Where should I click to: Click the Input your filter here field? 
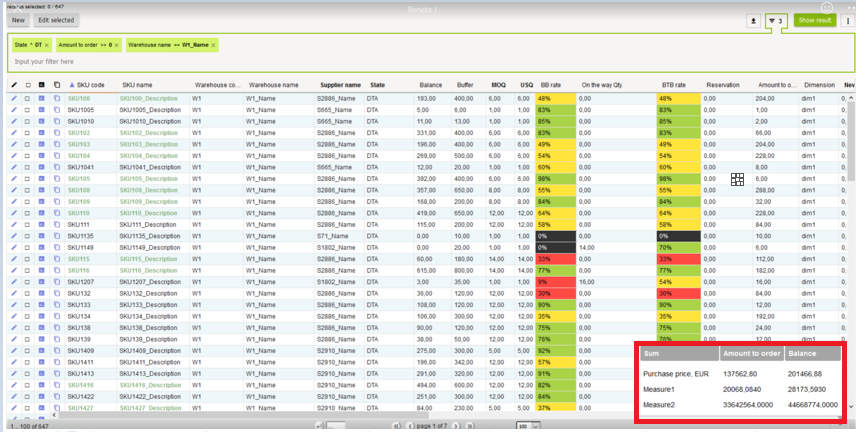tap(200, 62)
